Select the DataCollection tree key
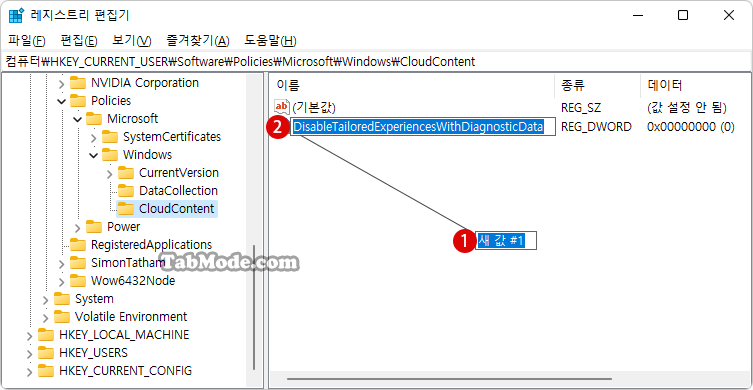The image size is (753, 390). (x=178, y=191)
